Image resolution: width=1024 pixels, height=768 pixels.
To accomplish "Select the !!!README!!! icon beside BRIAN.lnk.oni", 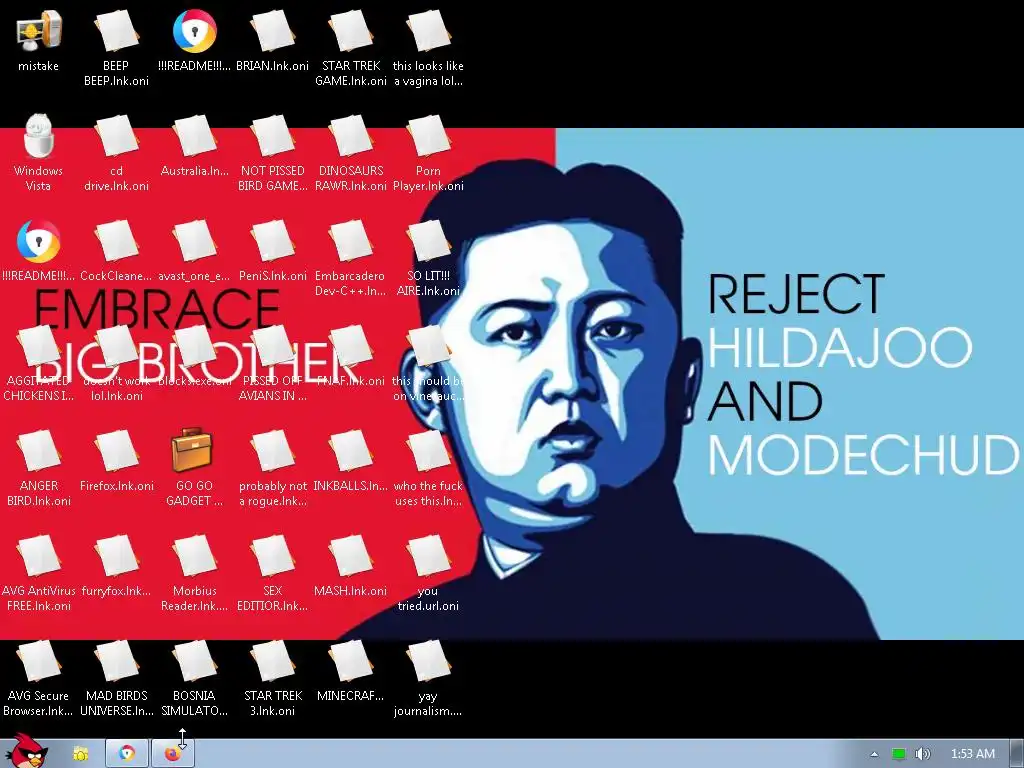I will (195, 31).
